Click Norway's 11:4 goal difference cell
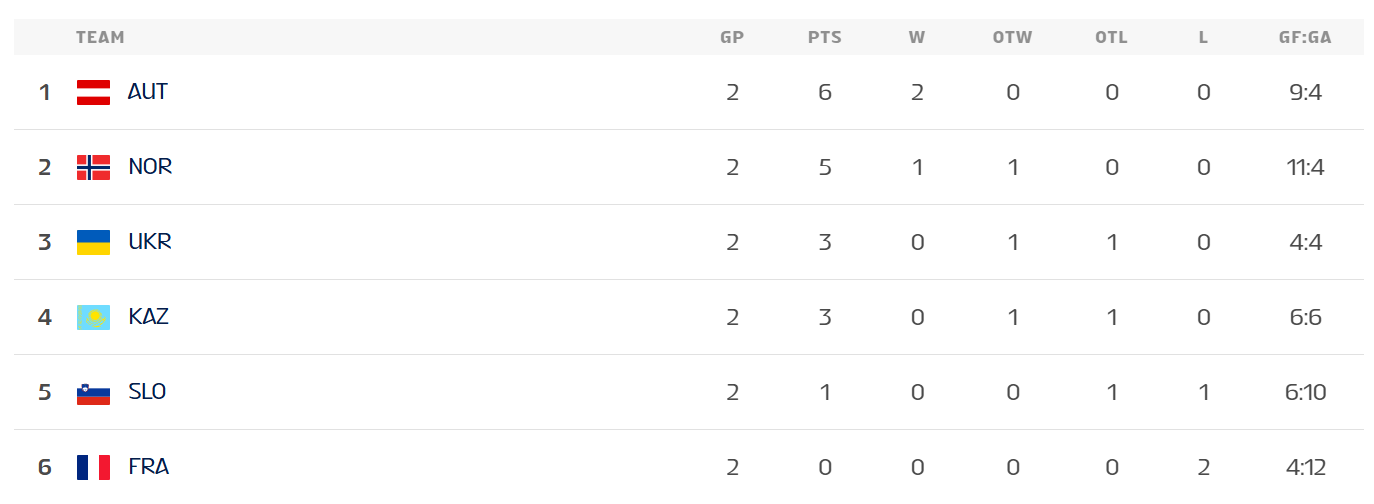Screen dimensions: 1374x504 pyautogui.click(x=1306, y=167)
